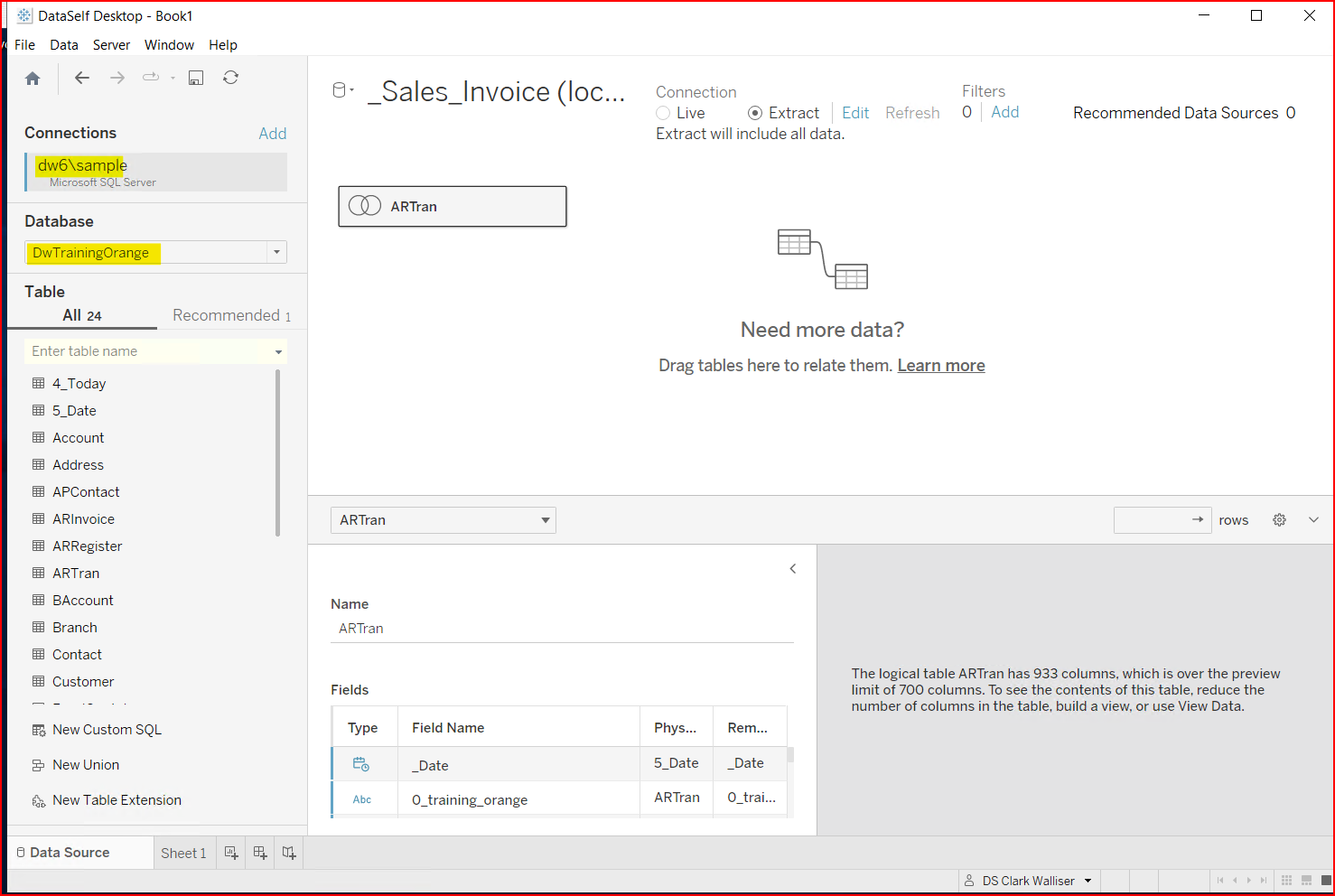Click the save icon in toolbar
Screen dimensions: 1335x896
(195, 78)
